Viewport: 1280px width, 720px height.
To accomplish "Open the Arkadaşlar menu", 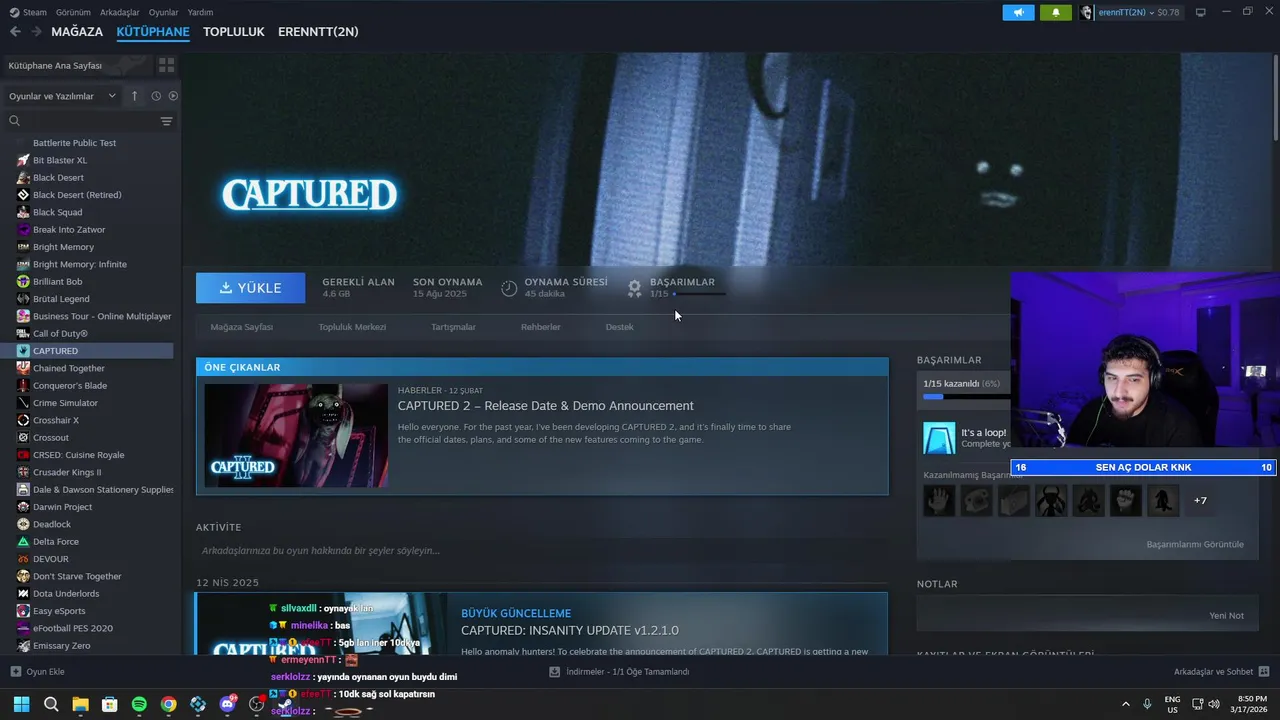I will tap(120, 12).
